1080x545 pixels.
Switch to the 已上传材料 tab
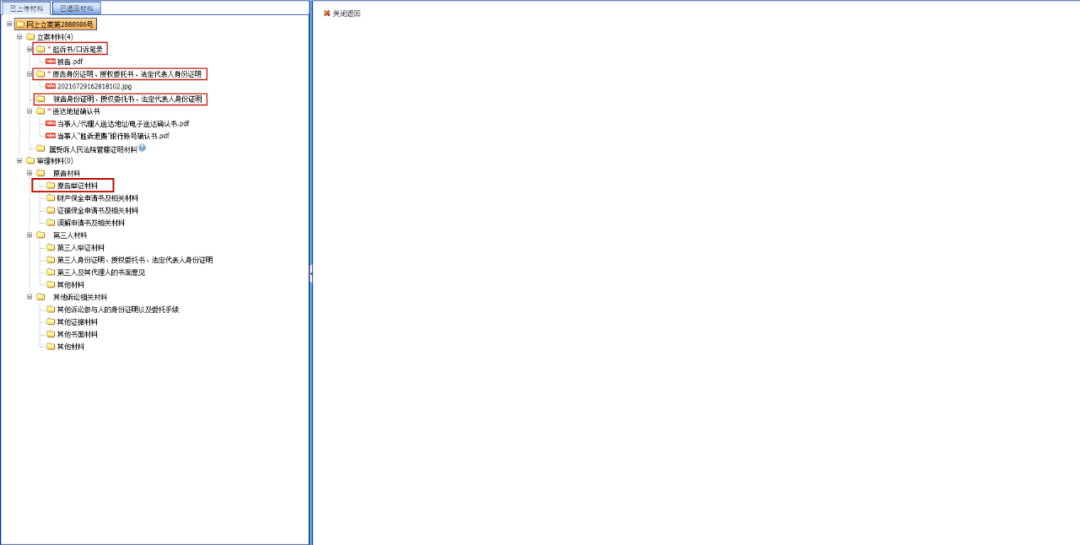[26, 8]
